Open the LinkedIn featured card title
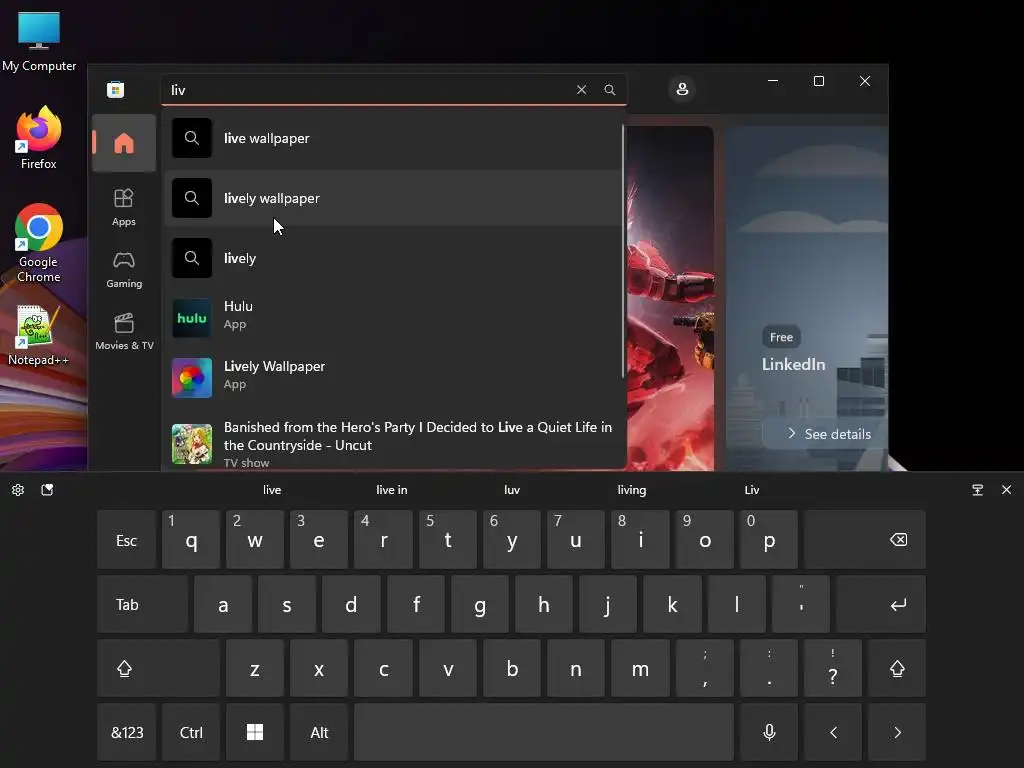Viewport: 1024px width, 768px height. tap(793, 364)
